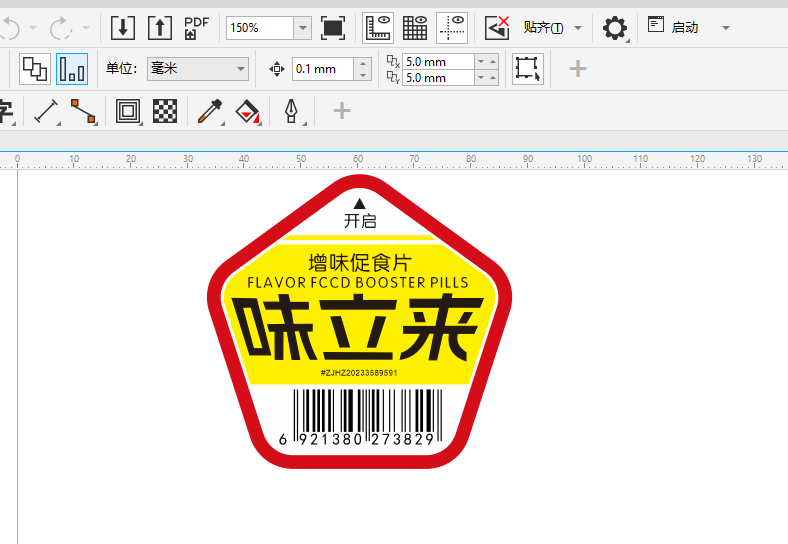Screen dimensions: 788x544
Task: Expand the zoom level dropdown arrow
Action: point(303,28)
